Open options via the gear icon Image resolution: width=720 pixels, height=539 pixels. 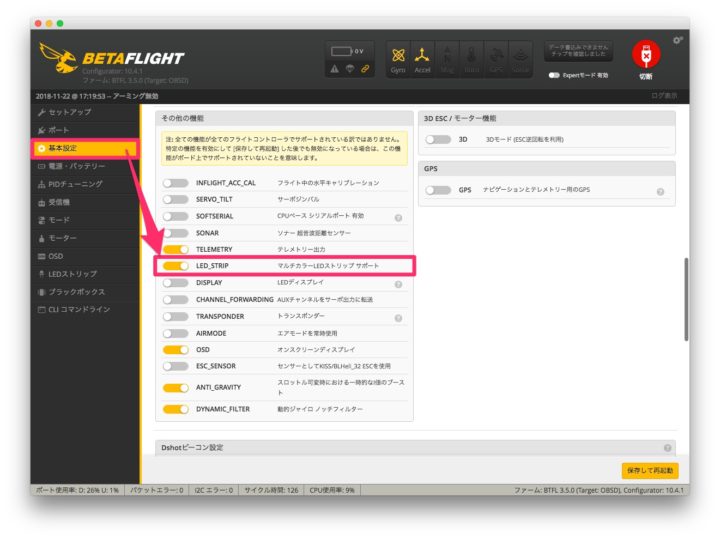678,40
